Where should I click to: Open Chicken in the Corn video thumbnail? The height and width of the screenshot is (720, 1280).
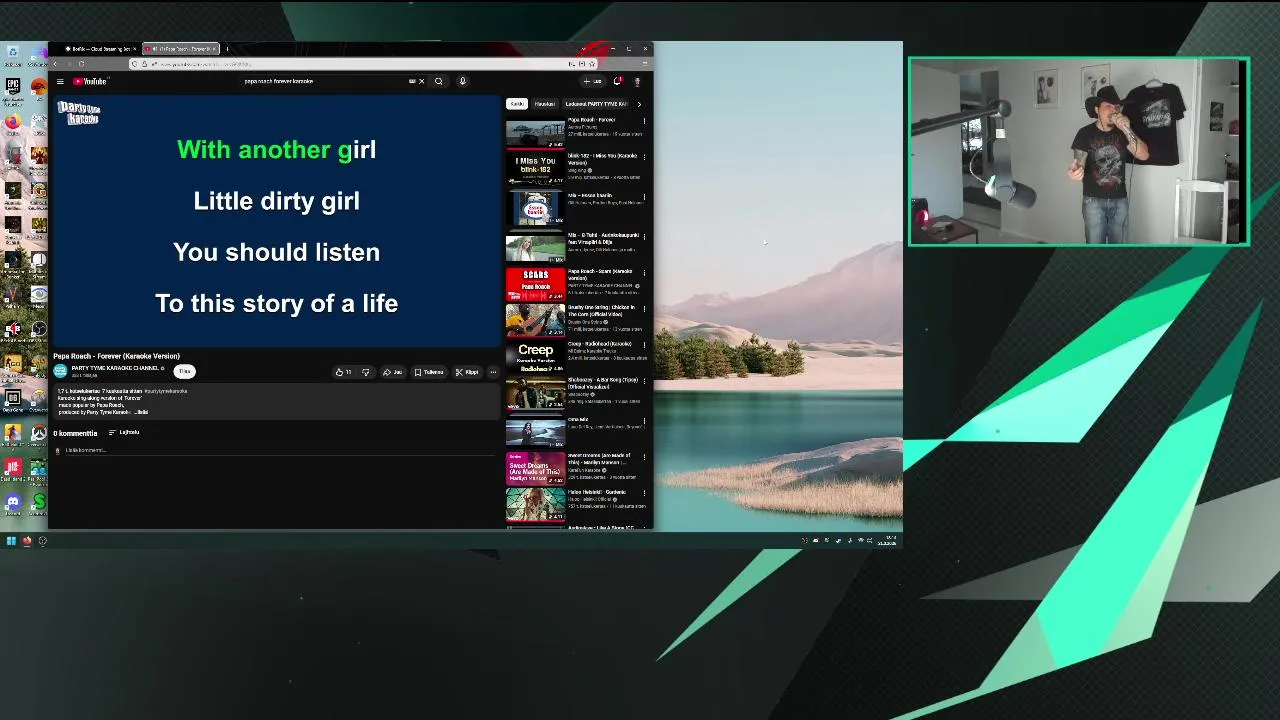pos(535,321)
